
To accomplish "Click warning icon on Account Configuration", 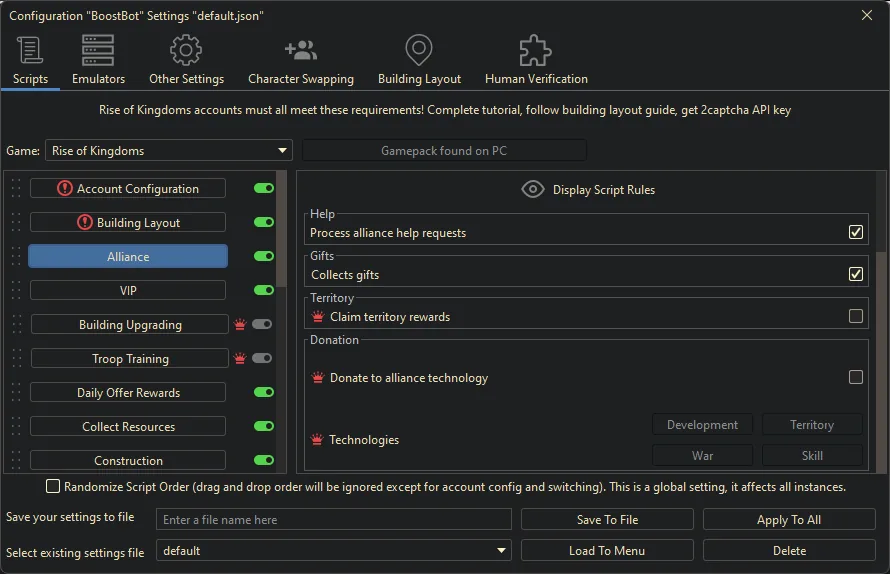I will [x=65, y=188].
